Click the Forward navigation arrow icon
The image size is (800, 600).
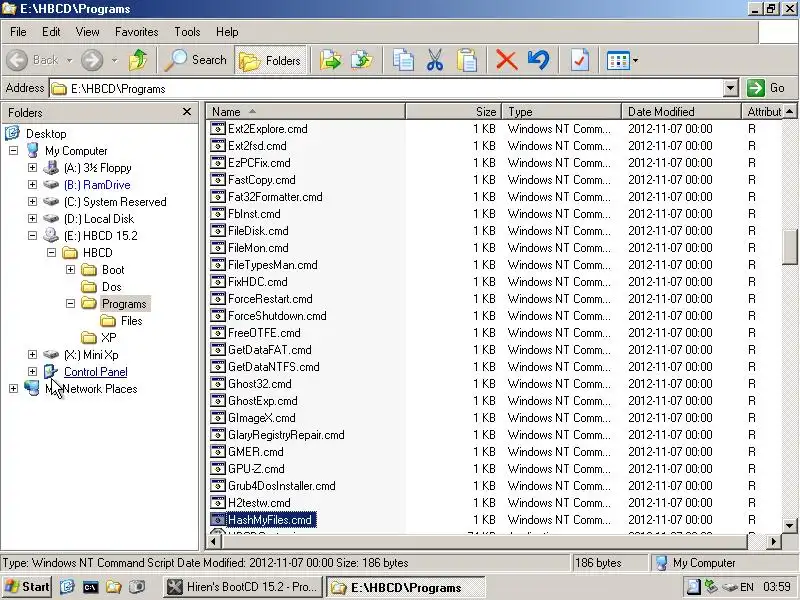tap(92, 60)
